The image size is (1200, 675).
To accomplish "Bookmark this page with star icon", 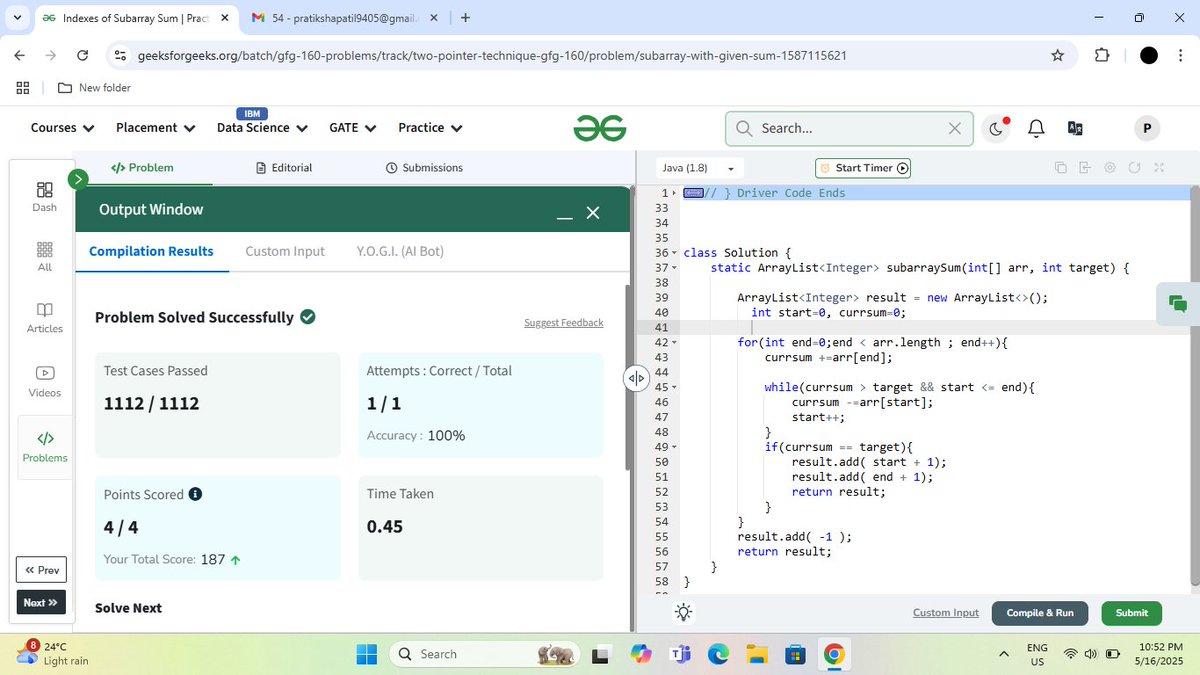I will [1058, 55].
